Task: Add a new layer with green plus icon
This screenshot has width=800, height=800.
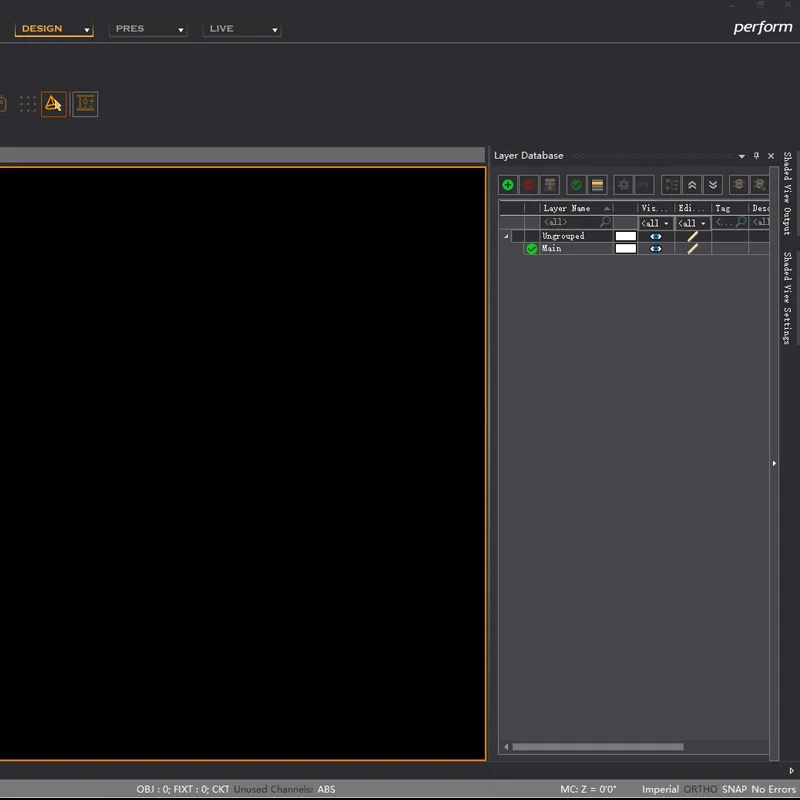Action: (507, 184)
